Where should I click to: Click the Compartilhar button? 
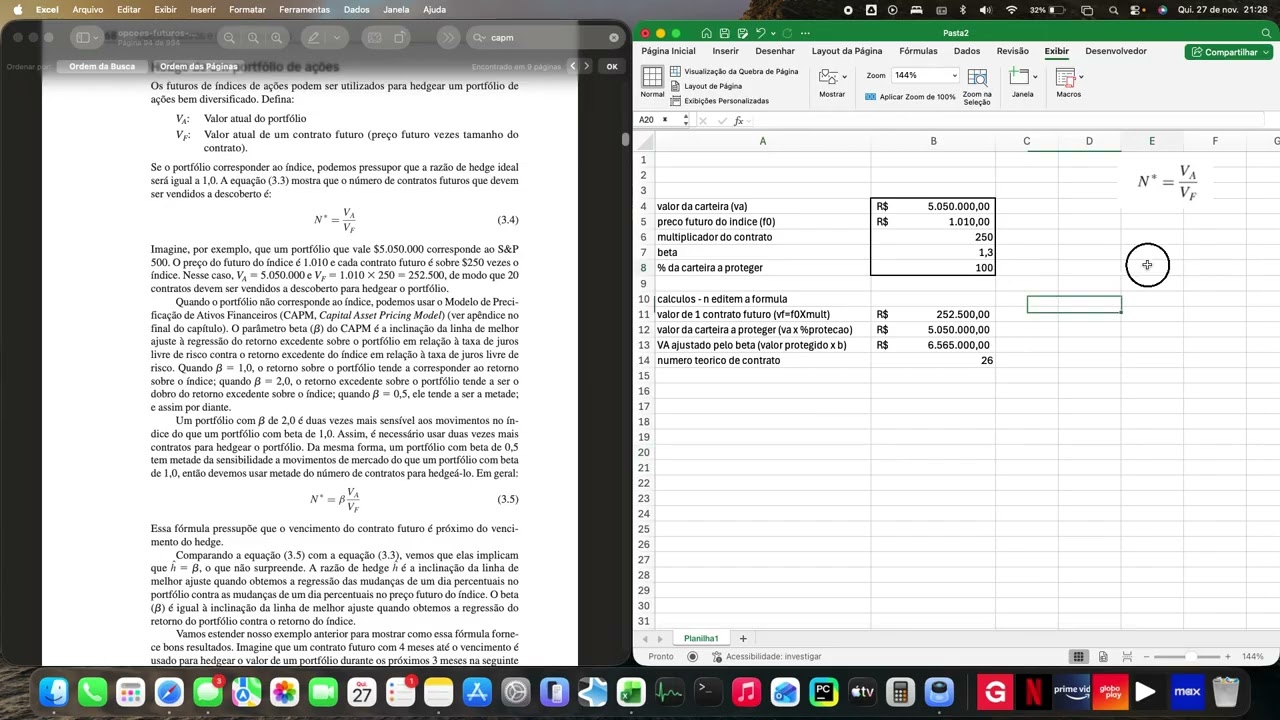[1228, 52]
